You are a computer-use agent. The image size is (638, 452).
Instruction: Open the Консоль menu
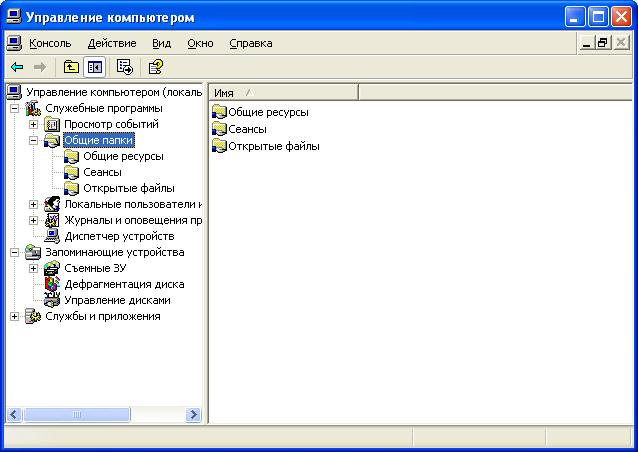[x=50, y=43]
